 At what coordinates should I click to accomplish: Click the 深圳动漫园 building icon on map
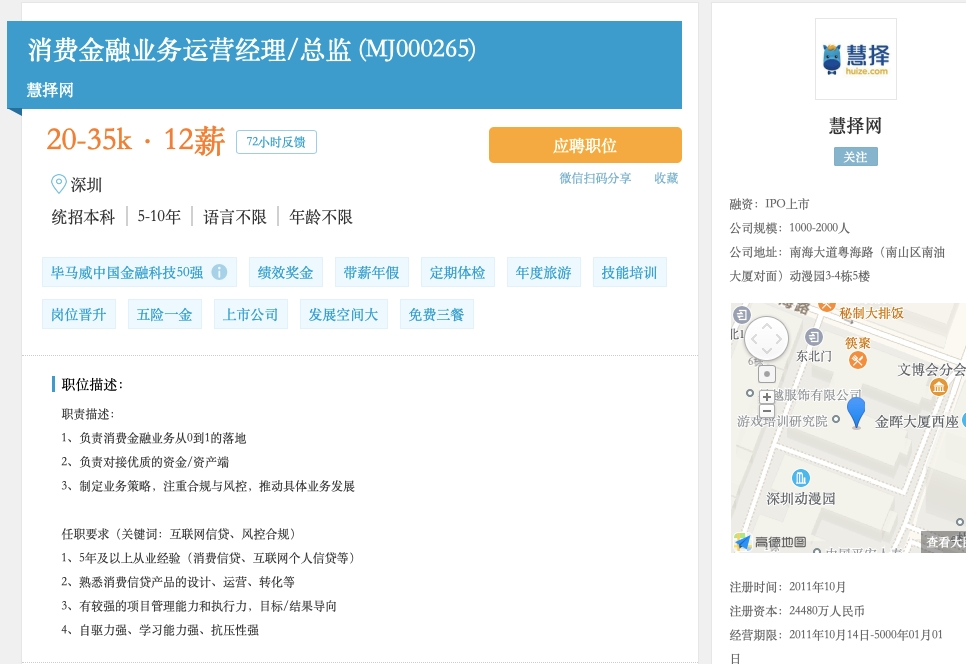pos(800,478)
